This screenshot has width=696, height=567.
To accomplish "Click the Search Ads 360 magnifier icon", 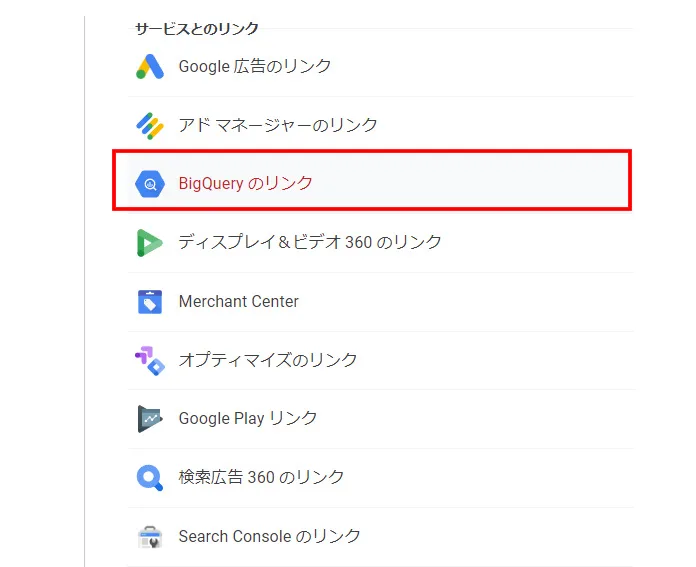I will (x=149, y=477).
